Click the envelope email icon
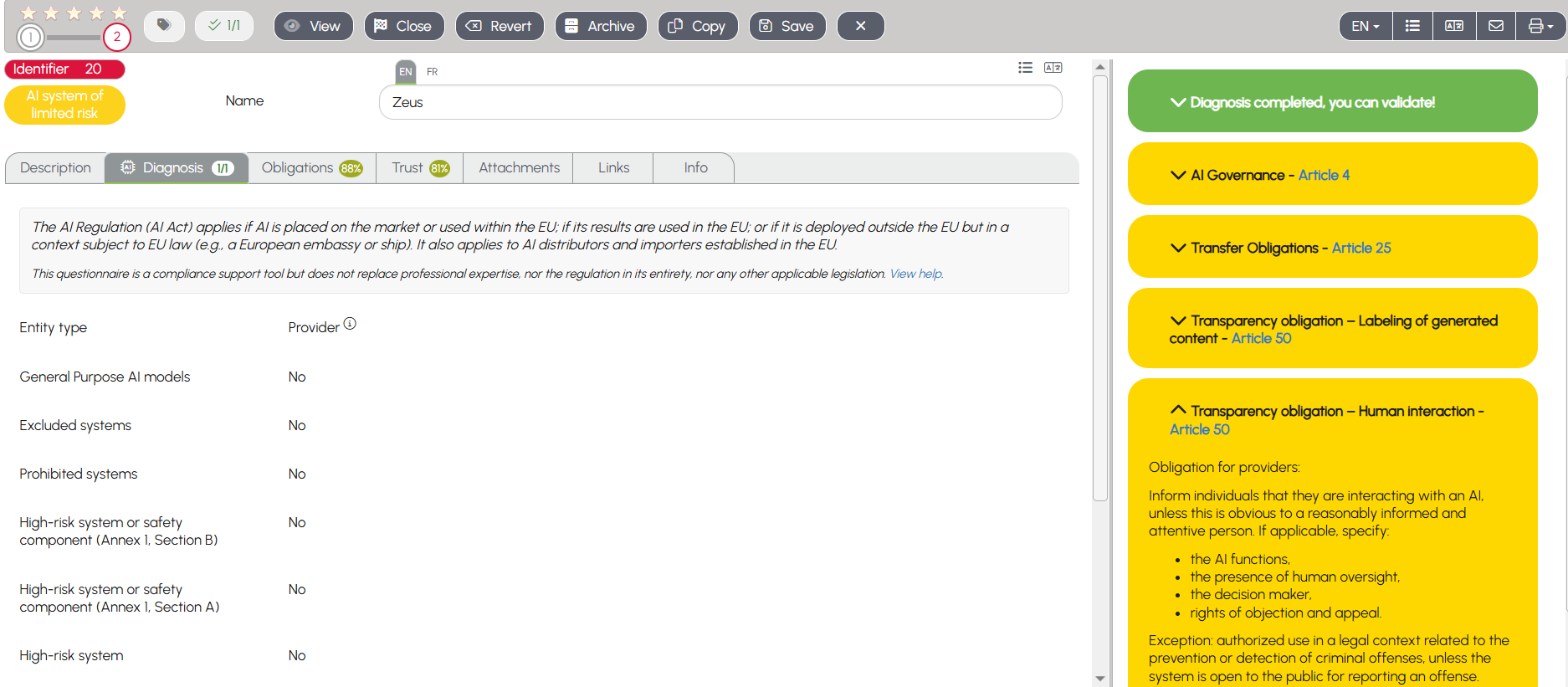Screen dimensions: 1568x687 [1496, 26]
